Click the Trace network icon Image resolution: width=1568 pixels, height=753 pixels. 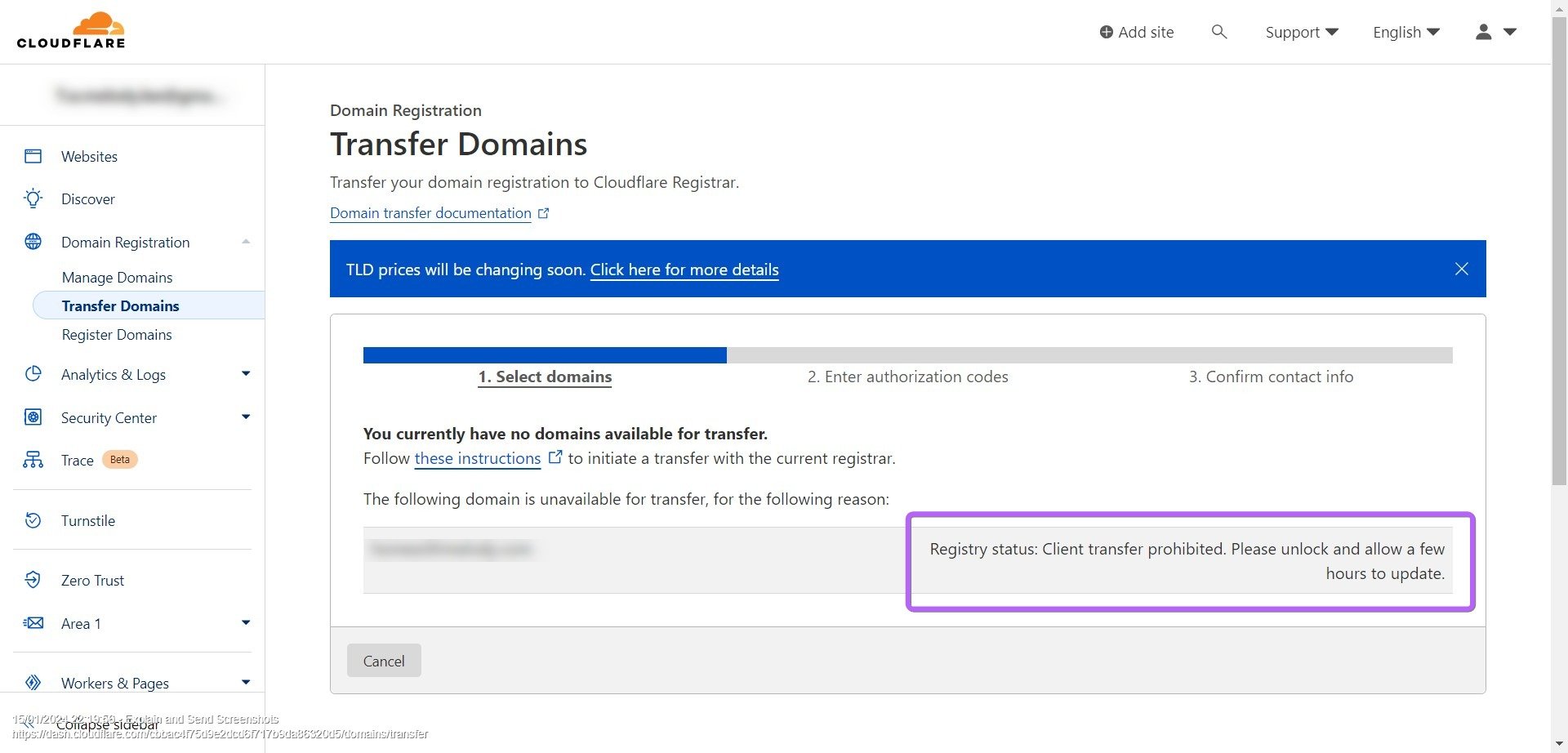(33, 460)
